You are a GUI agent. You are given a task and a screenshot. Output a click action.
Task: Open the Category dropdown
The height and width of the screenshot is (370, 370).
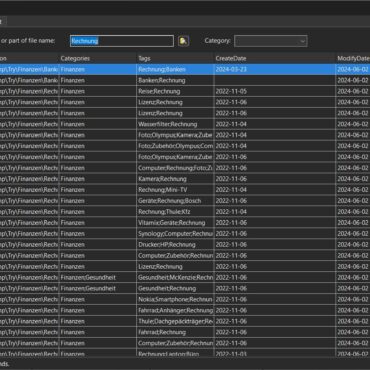(x=271, y=41)
